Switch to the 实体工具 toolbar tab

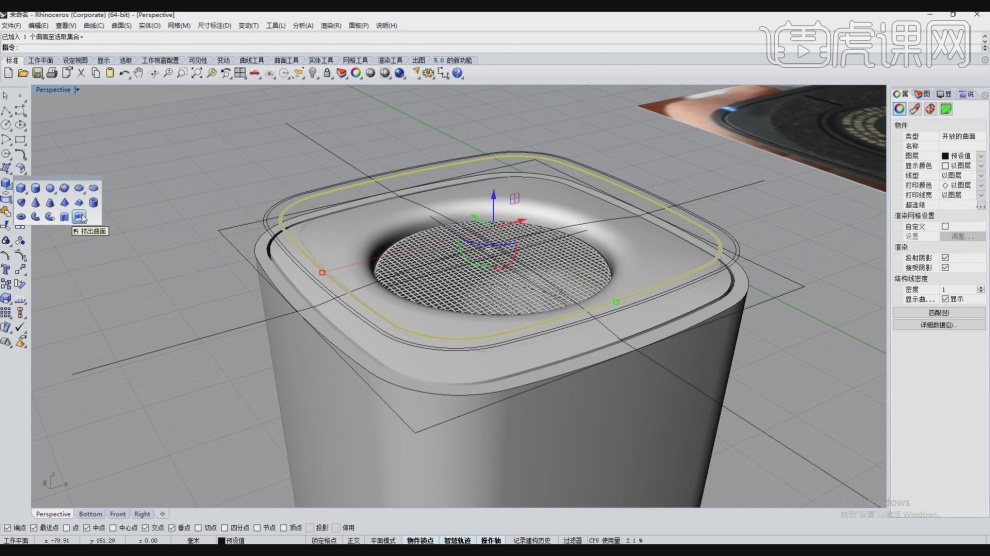coord(320,61)
